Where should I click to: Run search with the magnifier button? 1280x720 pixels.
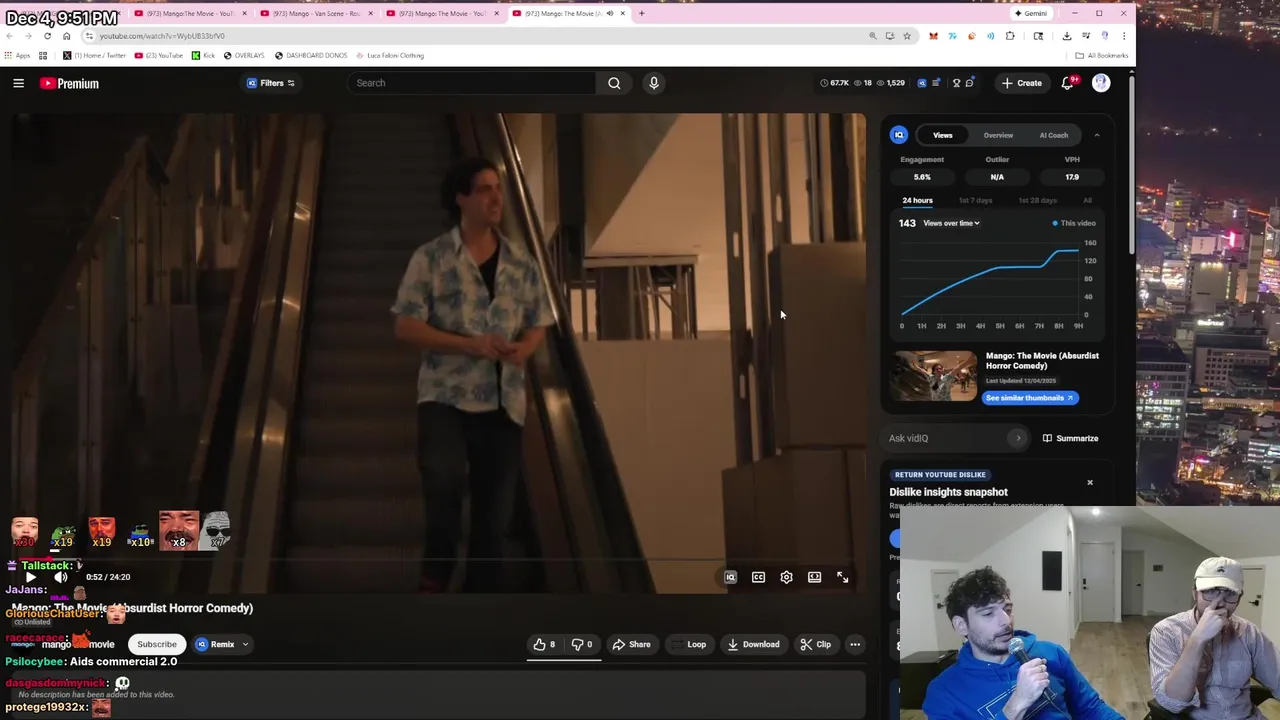[614, 83]
